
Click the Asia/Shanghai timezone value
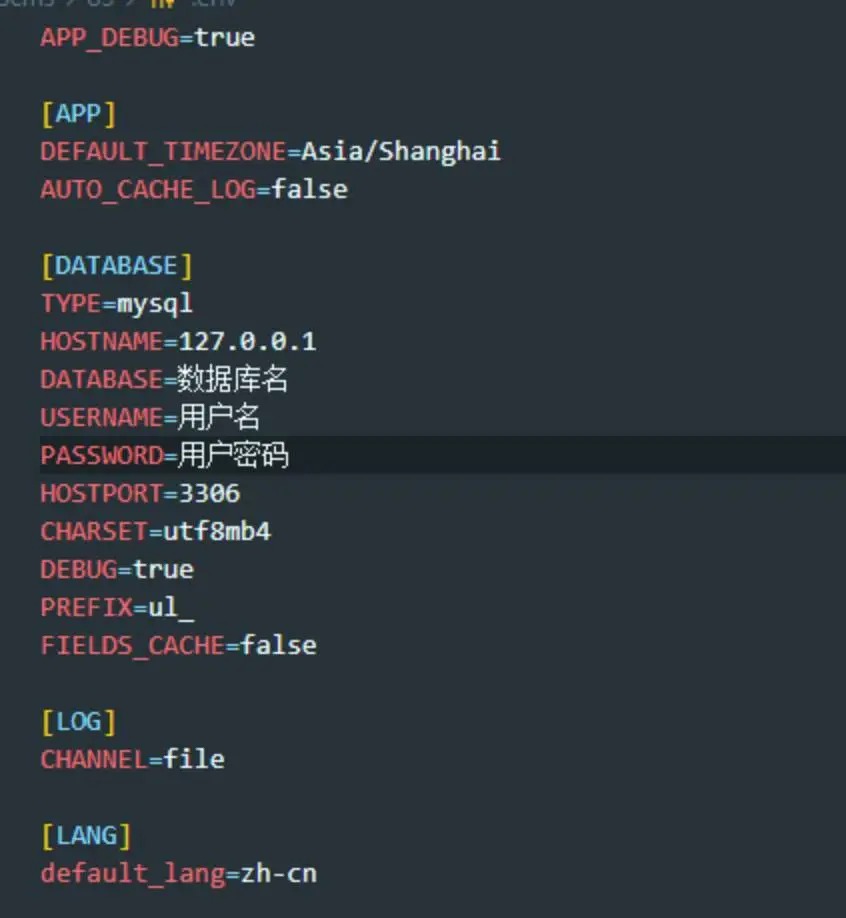click(x=401, y=152)
